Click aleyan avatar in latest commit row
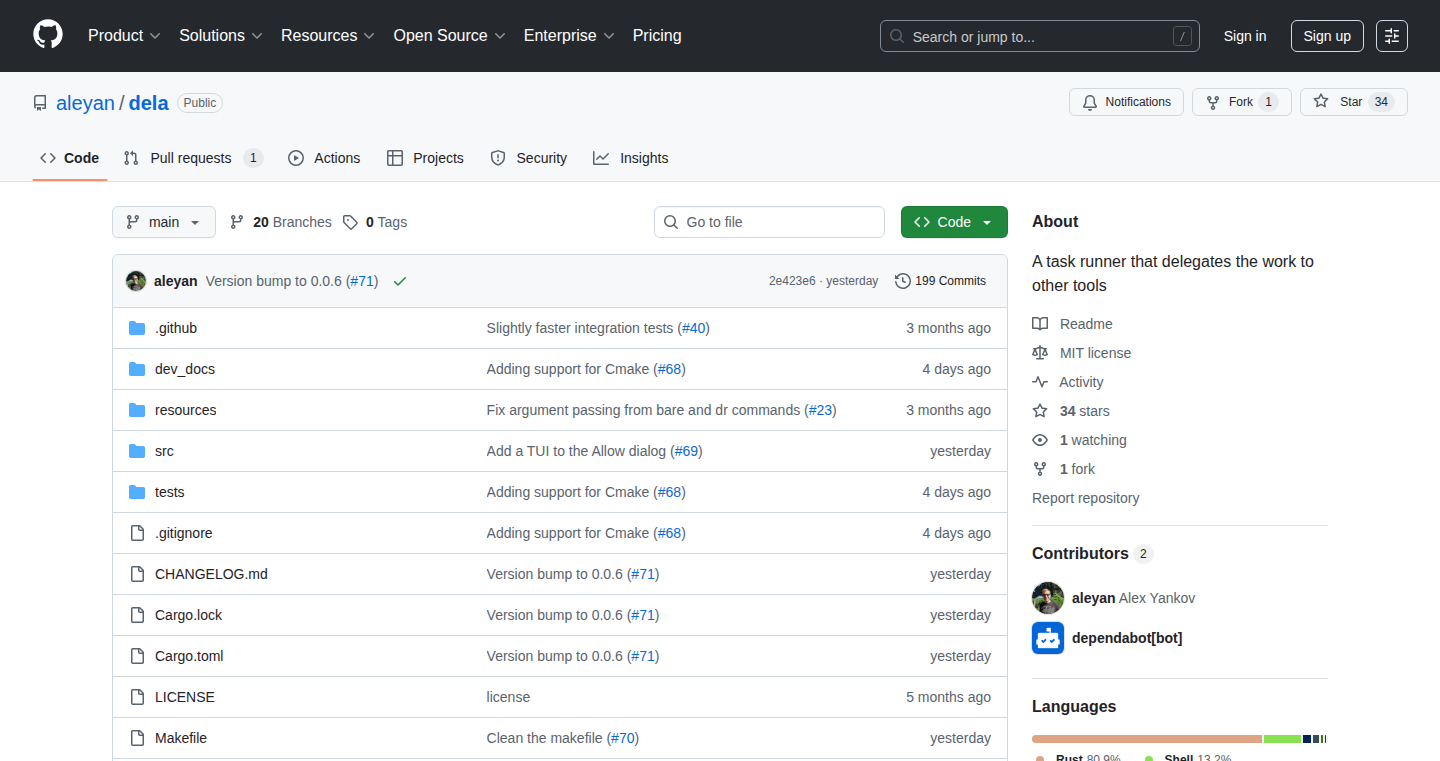The width and height of the screenshot is (1440, 761). (136, 281)
